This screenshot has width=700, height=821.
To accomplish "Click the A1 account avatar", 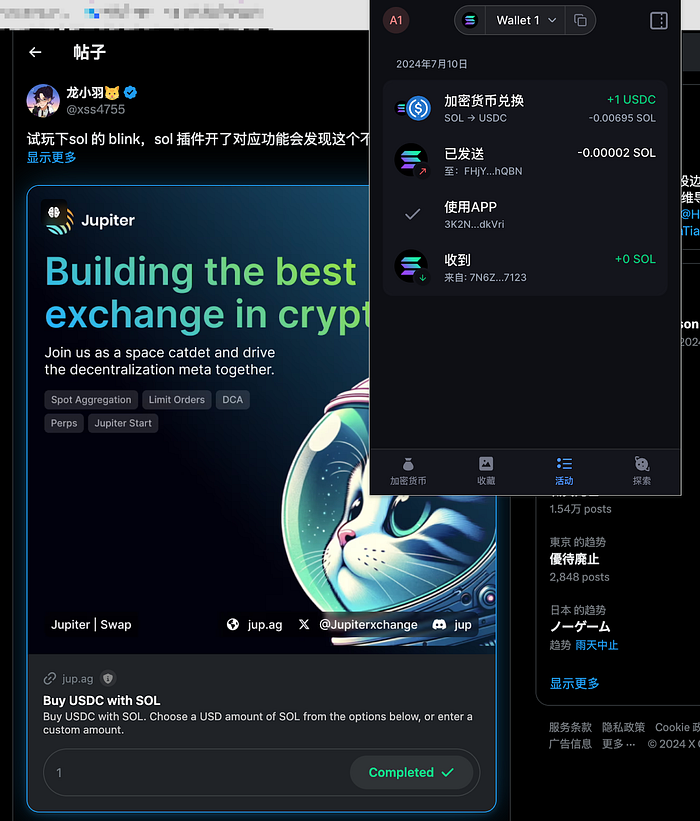I will 396,20.
